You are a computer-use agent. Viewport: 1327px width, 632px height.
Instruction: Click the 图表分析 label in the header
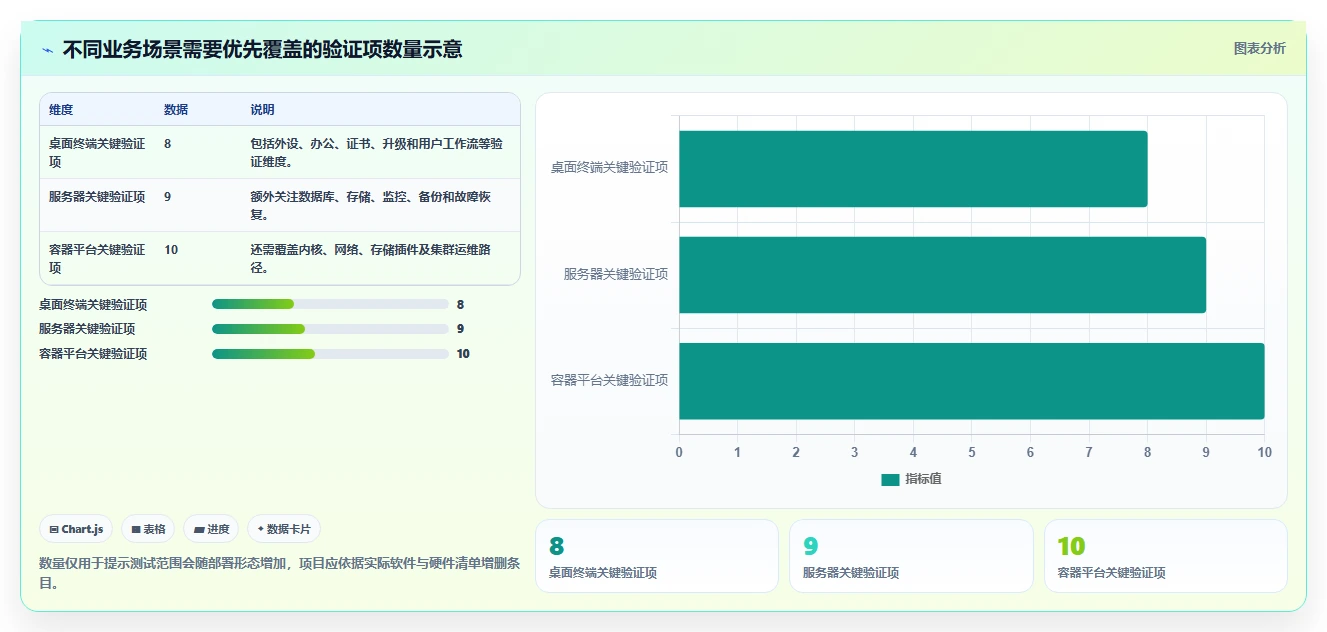[1259, 48]
